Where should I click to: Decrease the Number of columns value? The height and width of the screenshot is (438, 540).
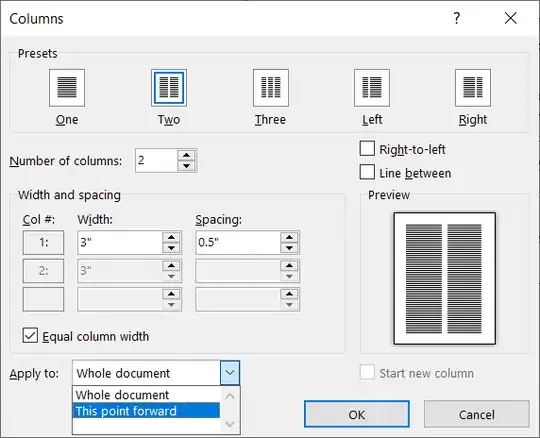[x=186, y=166]
